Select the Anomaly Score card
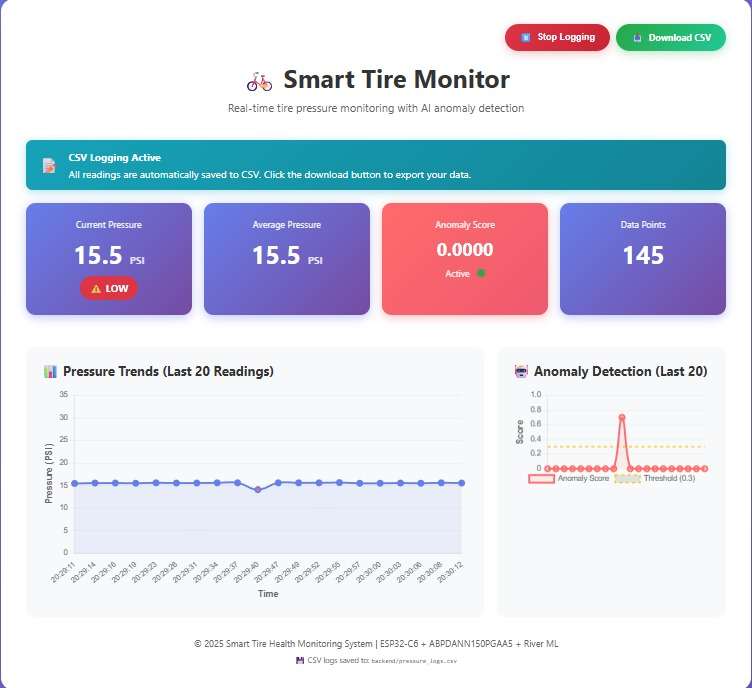752x688 pixels. tap(465, 259)
